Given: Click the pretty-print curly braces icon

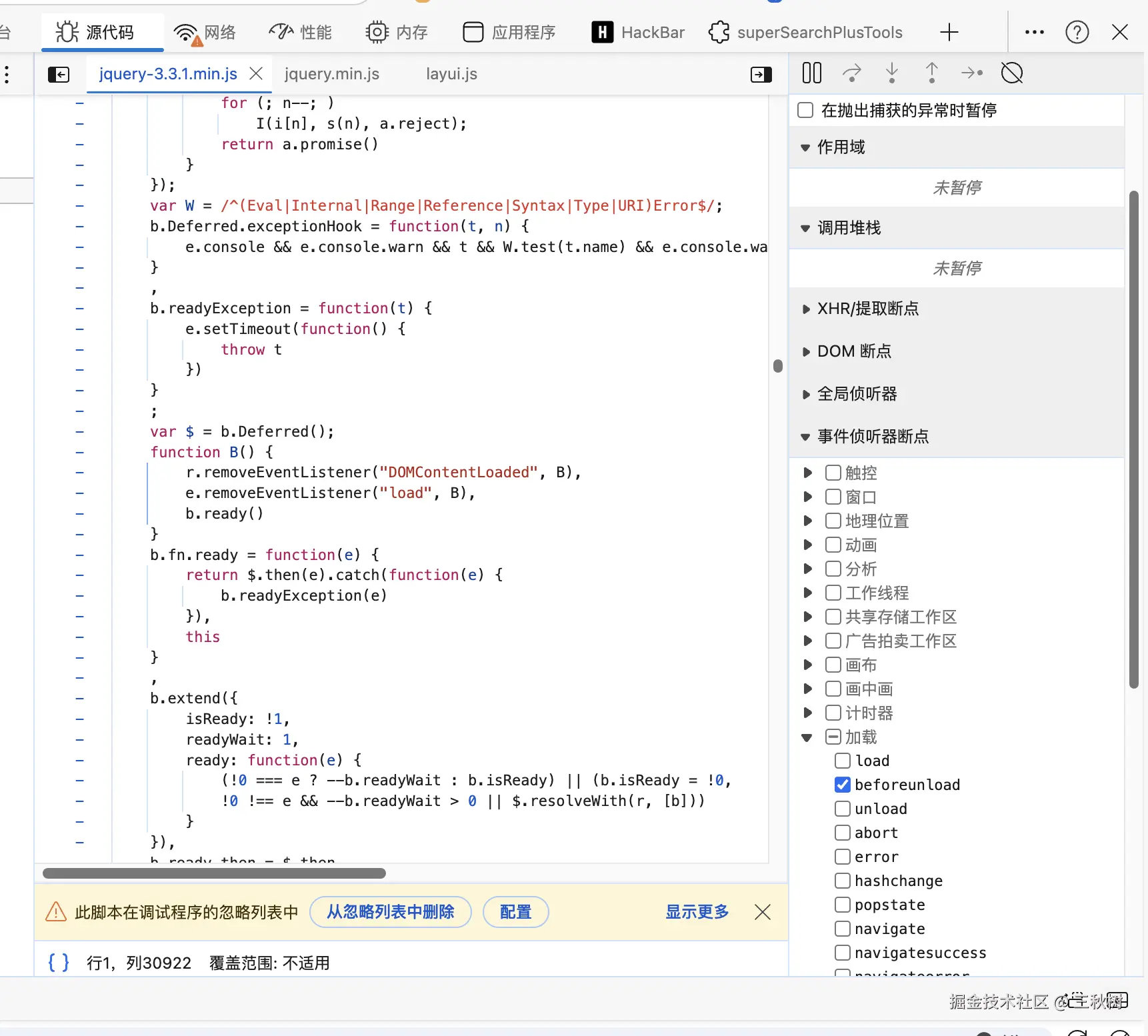Looking at the screenshot, I should point(59,962).
